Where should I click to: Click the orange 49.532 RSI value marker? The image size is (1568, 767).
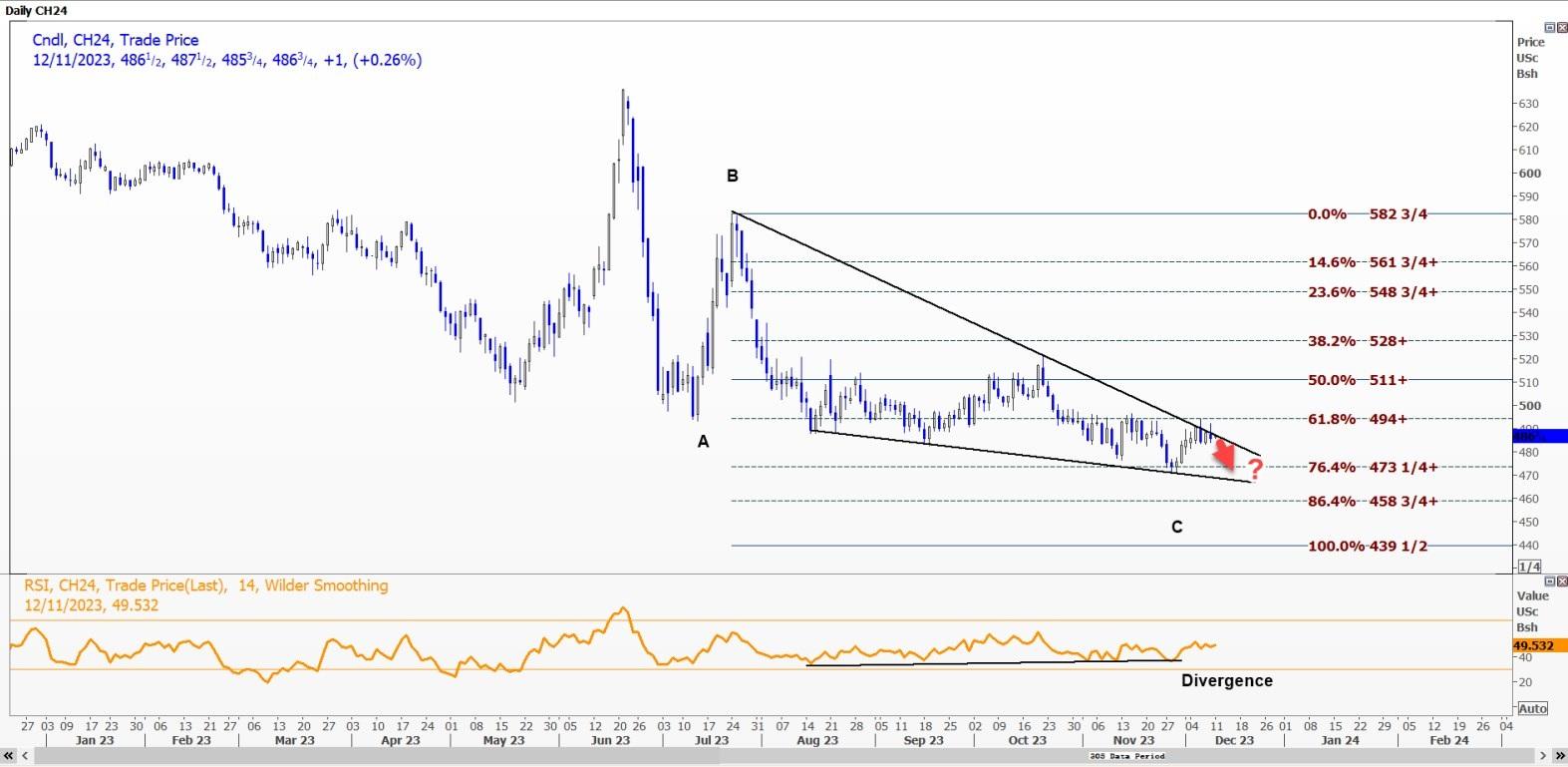click(x=1535, y=646)
